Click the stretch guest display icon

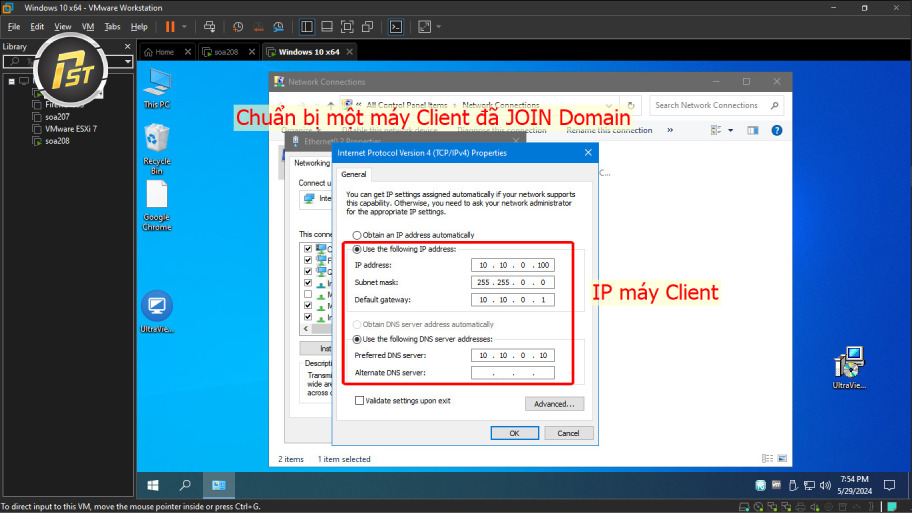pyautogui.click(x=425, y=27)
